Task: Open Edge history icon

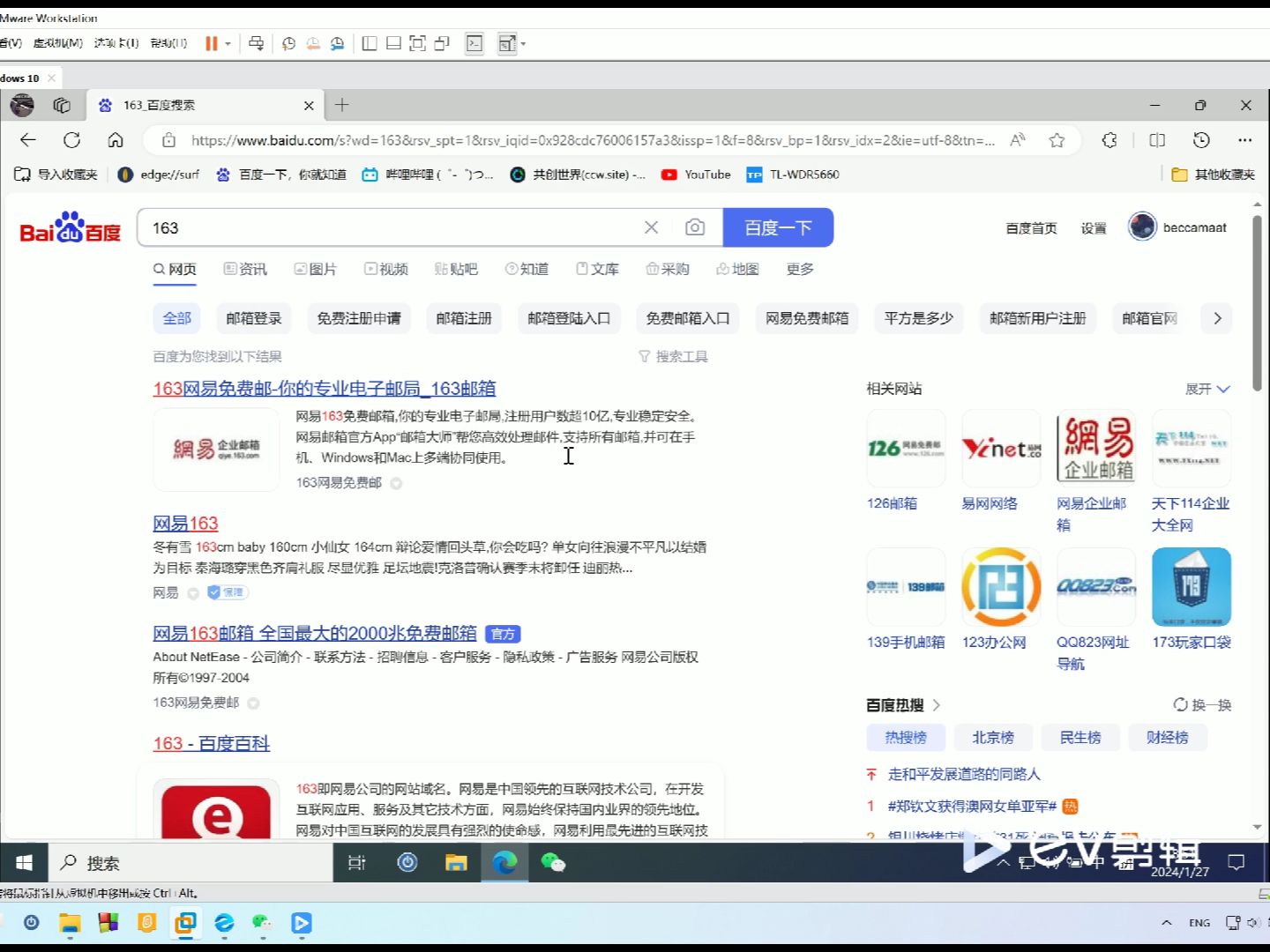Action: tap(1201, 140)
